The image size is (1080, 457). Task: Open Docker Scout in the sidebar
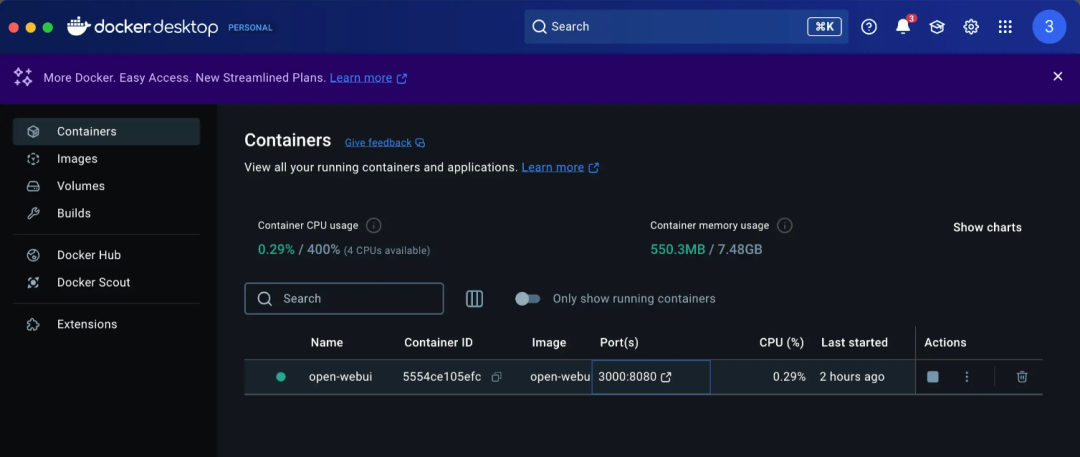(106, 283)
